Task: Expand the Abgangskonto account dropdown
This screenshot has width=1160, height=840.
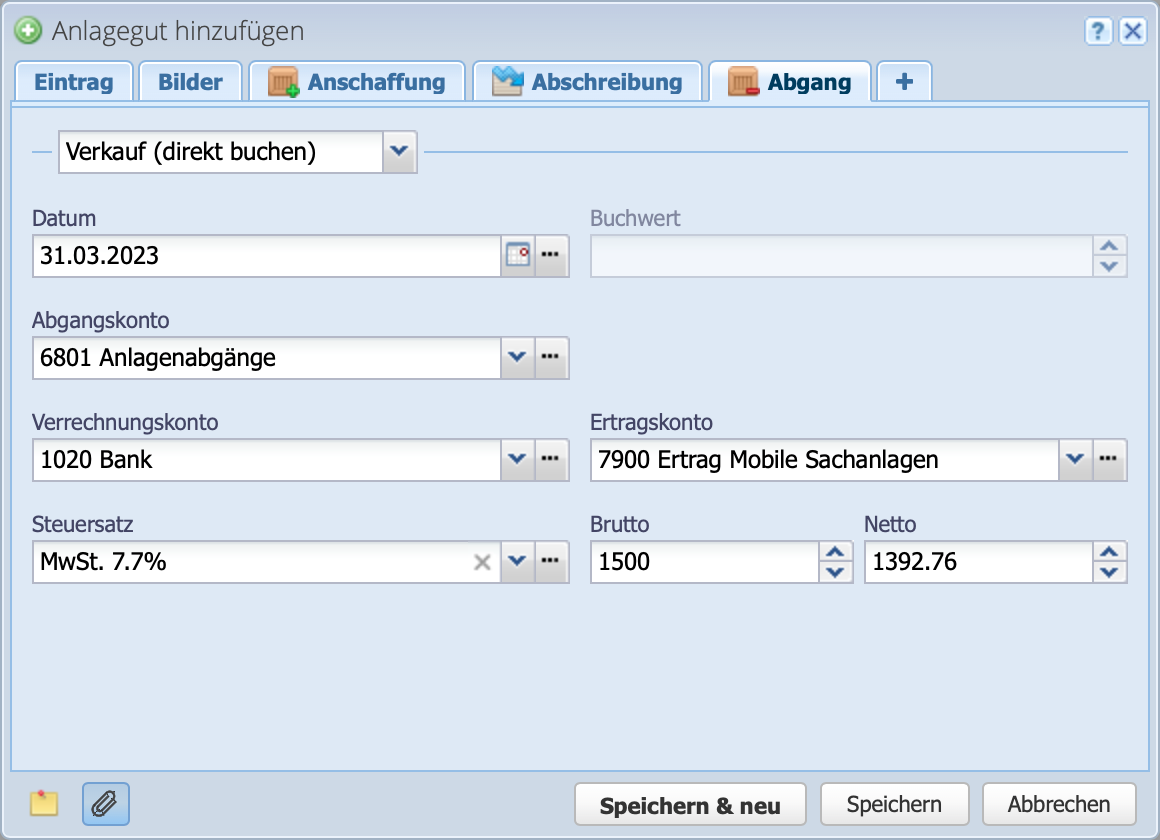Action: coord(517,358)
